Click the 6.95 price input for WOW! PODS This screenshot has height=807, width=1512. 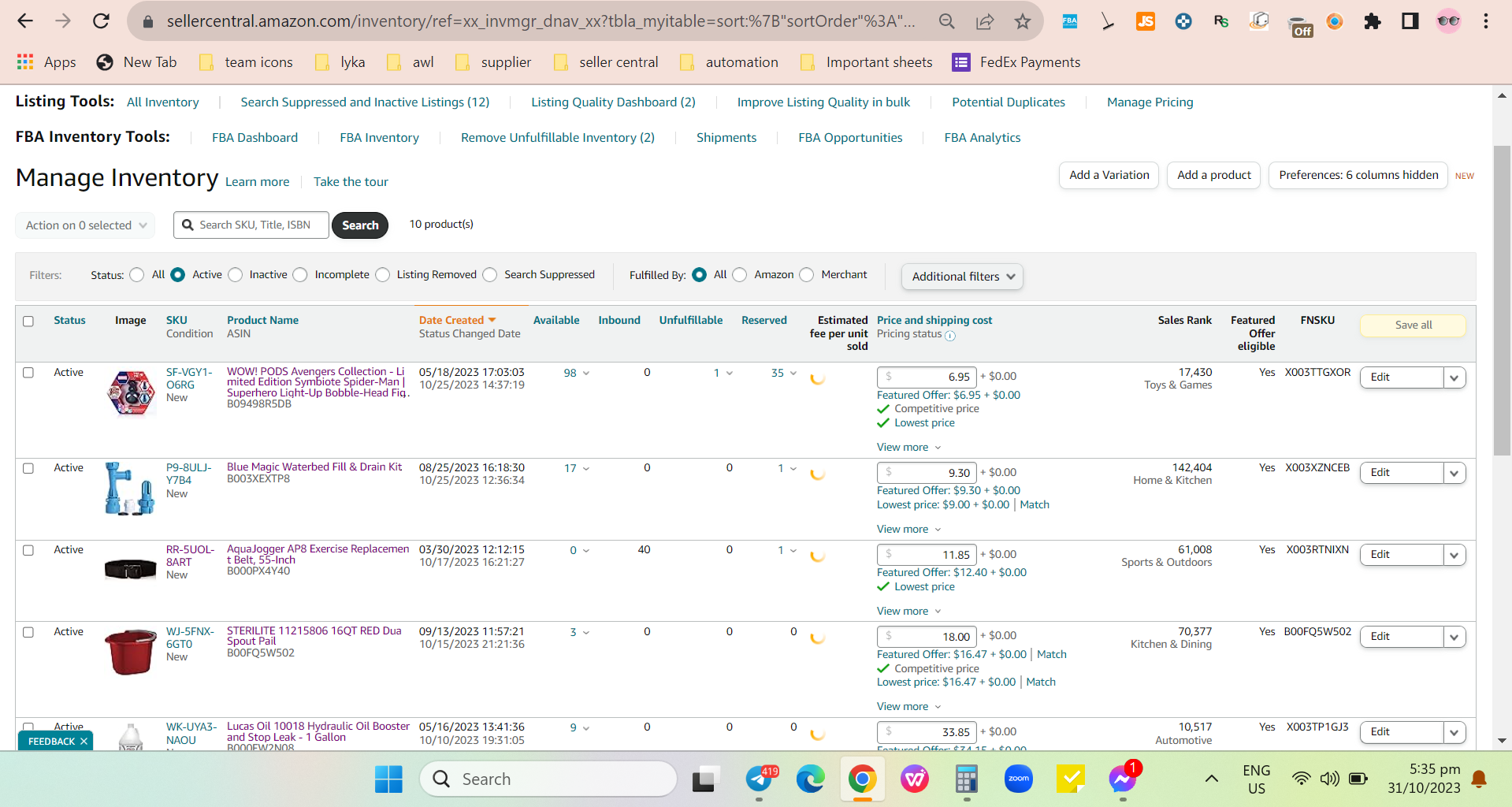927,377
